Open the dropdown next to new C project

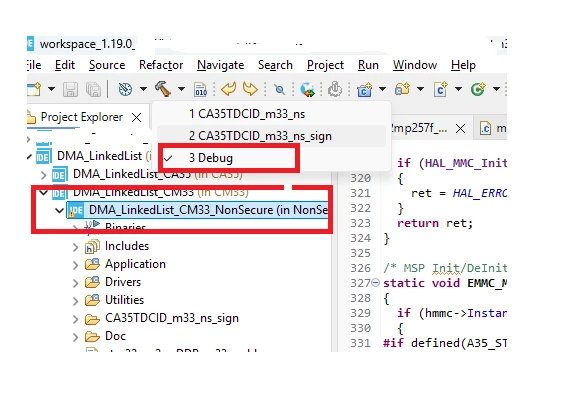click(382, 89)
